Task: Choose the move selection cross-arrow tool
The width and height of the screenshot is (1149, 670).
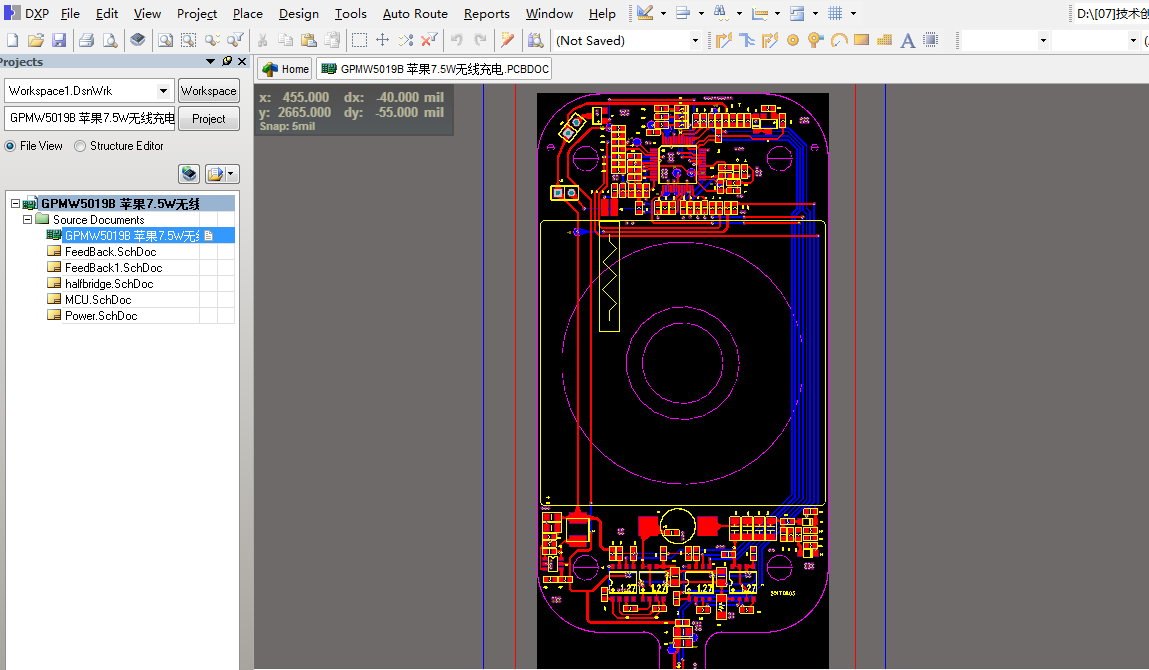Action: coord(383,40)
